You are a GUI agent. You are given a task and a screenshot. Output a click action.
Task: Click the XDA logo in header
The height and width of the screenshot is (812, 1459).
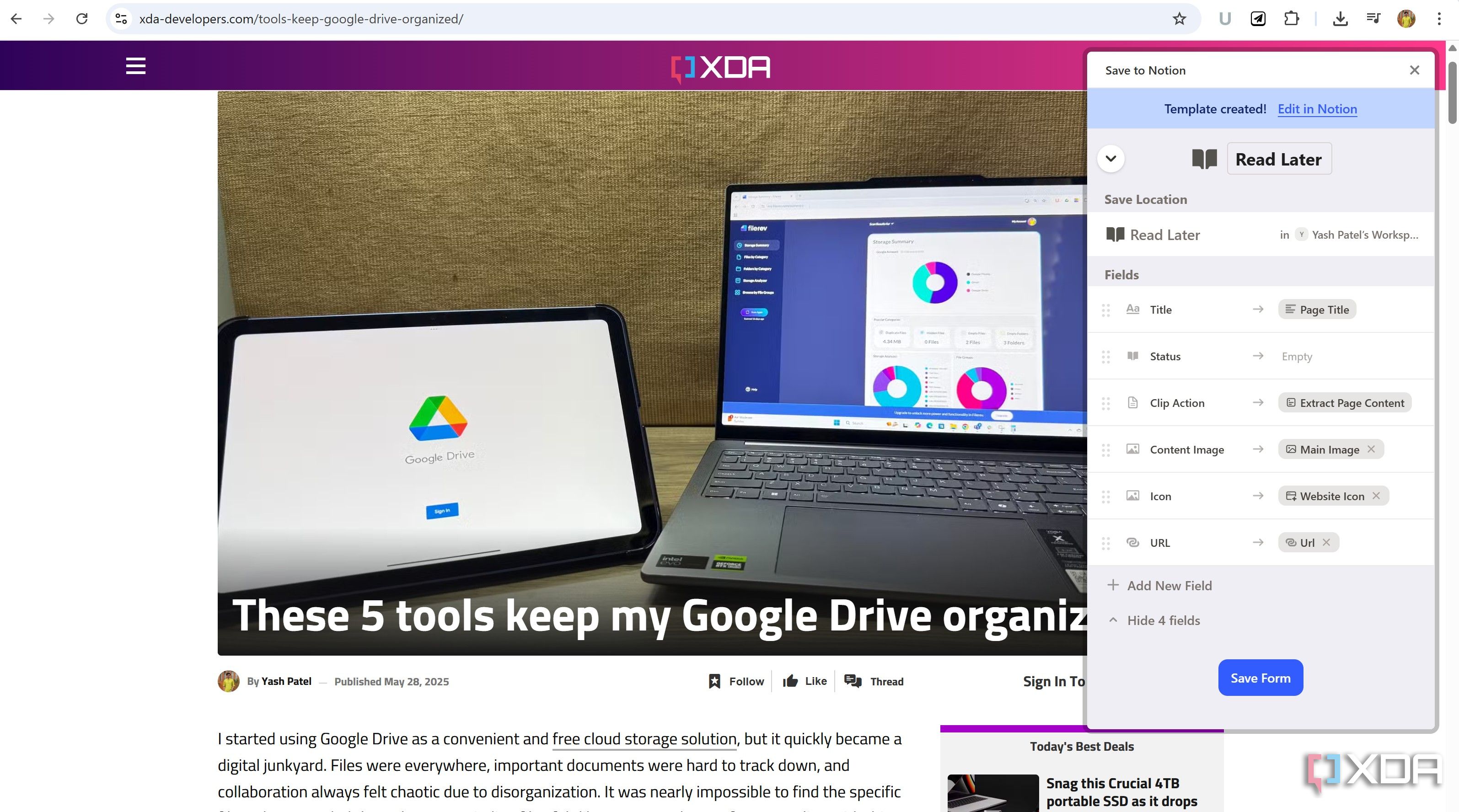720,68
